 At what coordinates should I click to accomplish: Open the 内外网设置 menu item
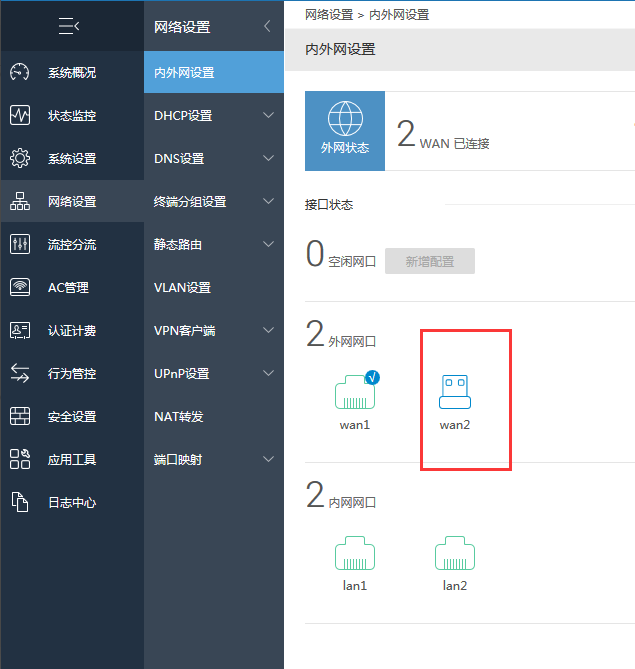click(x=184, y=73)
